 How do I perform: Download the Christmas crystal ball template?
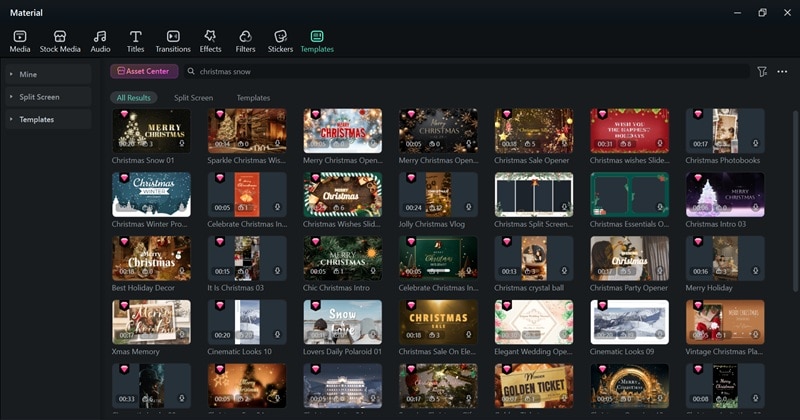click(x=564, y=271)
